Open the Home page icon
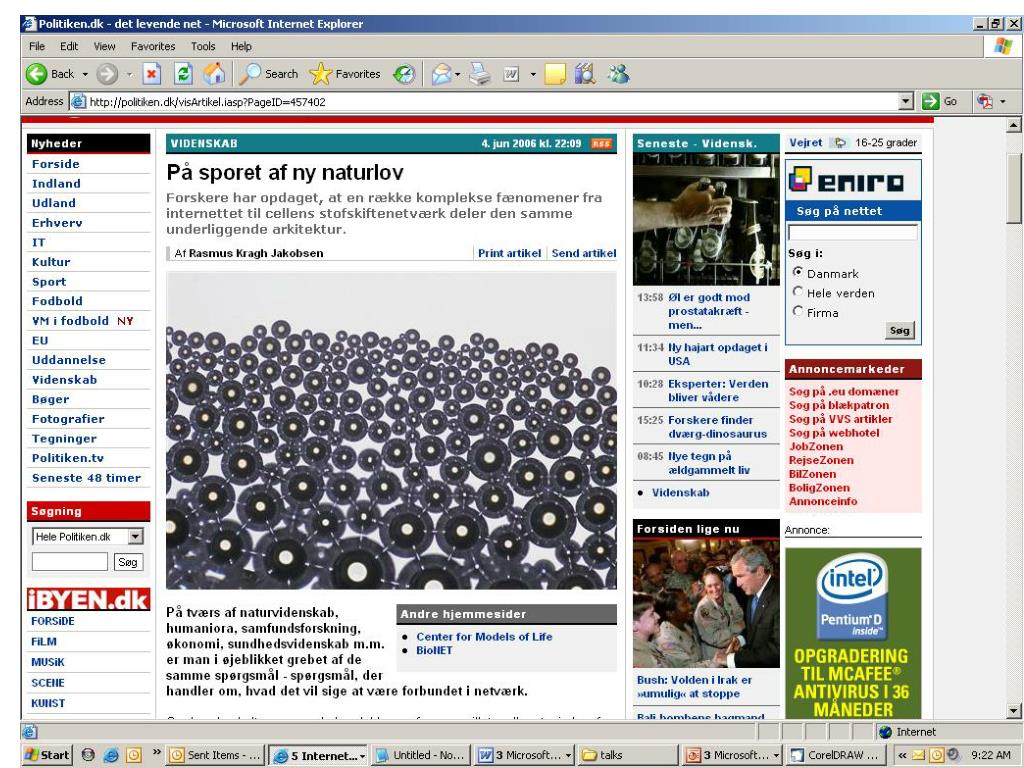 coord(214,74)
